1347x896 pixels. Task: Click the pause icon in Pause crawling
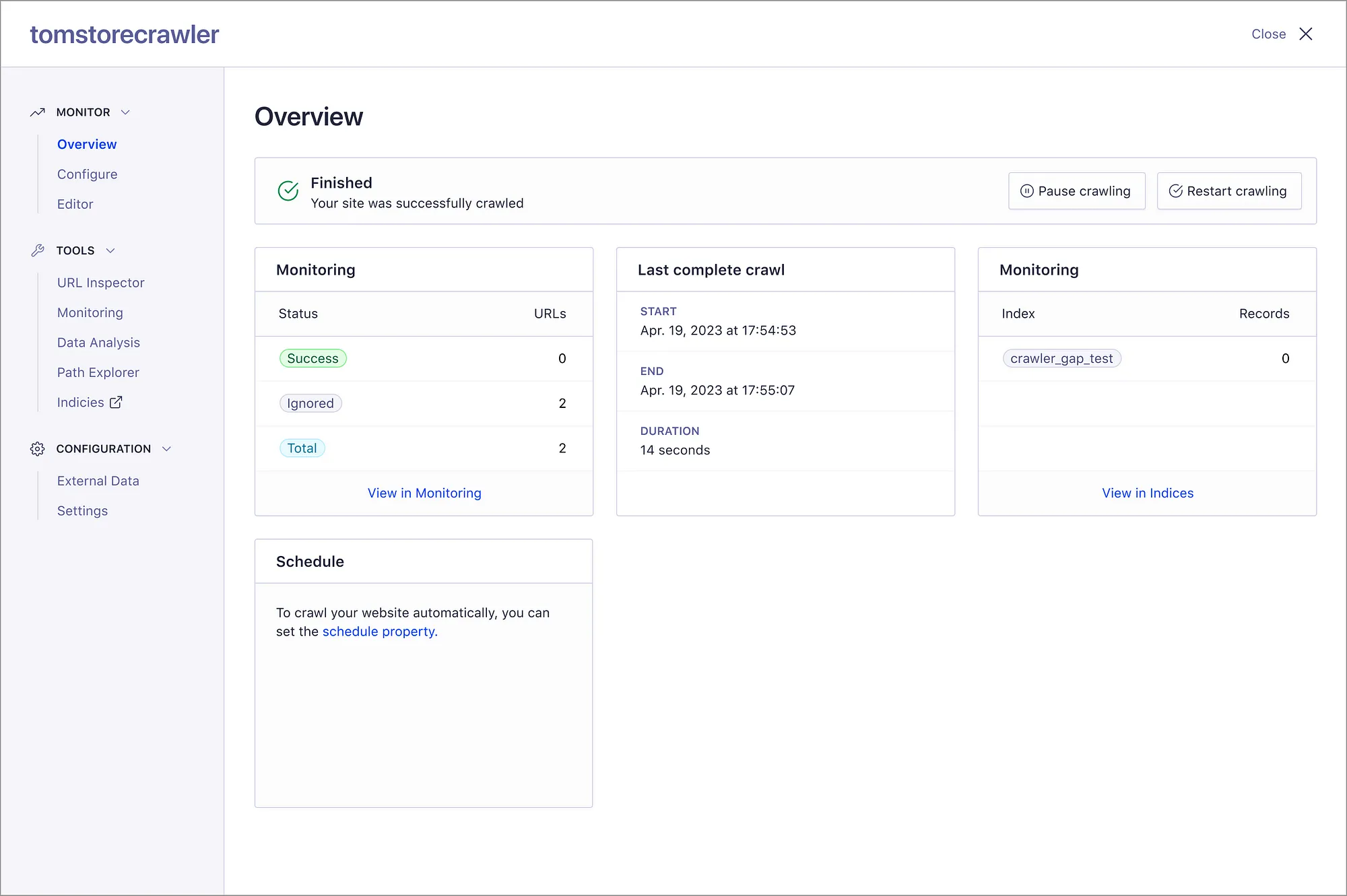pyautogui.click(x=1026, y=191)
